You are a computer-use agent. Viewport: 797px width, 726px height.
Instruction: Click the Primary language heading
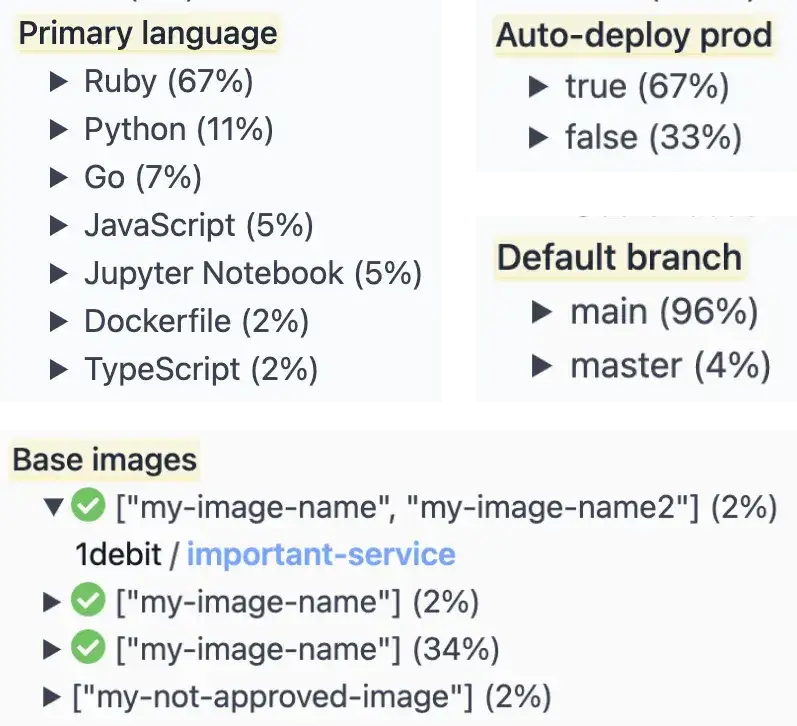(148, 34)
